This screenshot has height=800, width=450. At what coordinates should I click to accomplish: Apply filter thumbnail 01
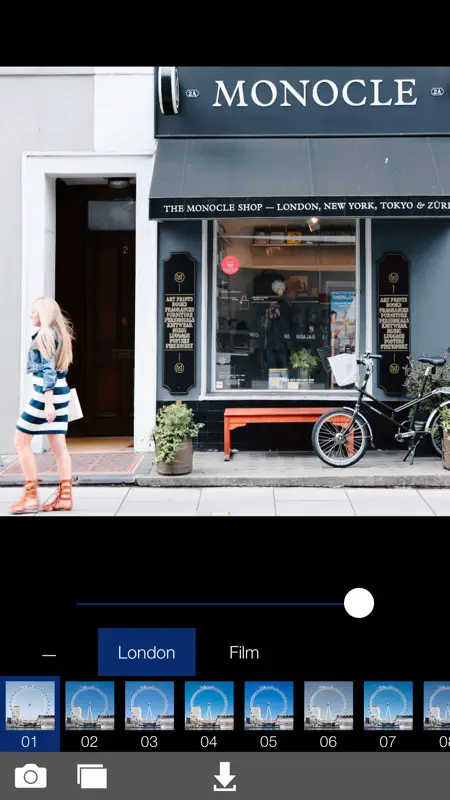coord(30,714)
